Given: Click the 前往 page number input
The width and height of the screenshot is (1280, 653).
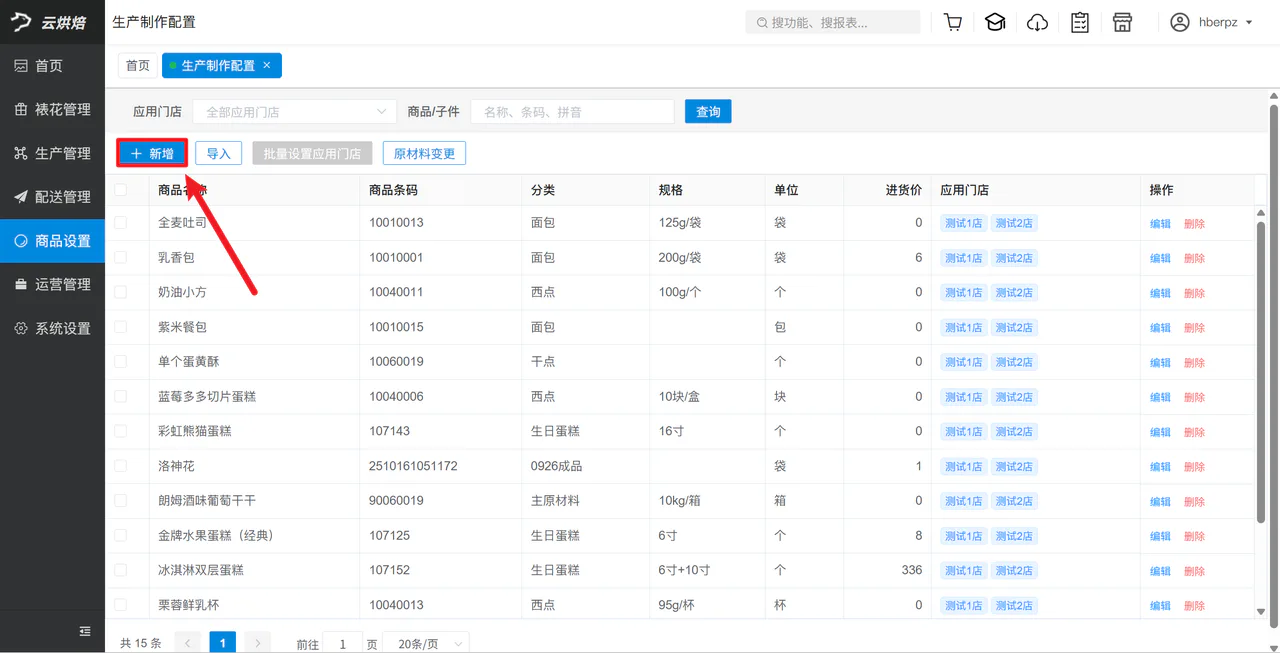Looking at the screenshot, I should point(343,644).
